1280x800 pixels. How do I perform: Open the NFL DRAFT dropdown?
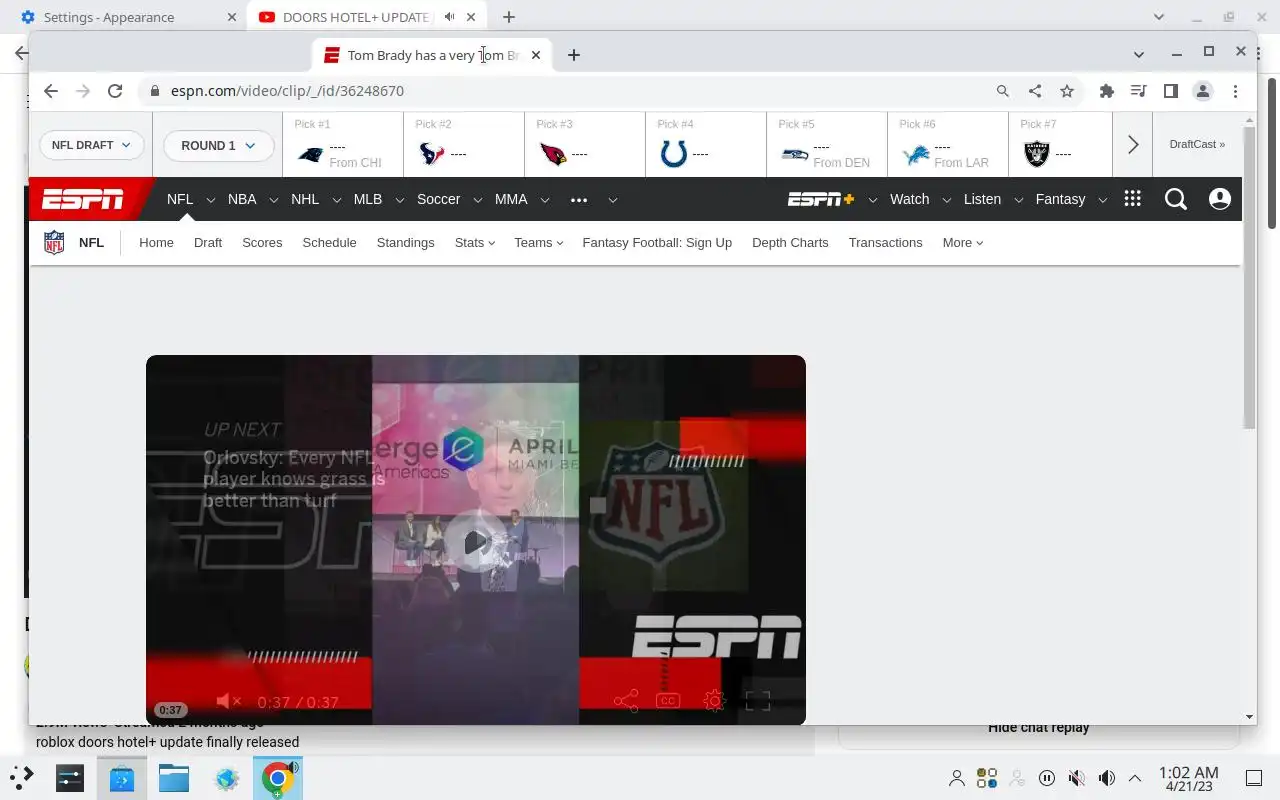point(92,145)
